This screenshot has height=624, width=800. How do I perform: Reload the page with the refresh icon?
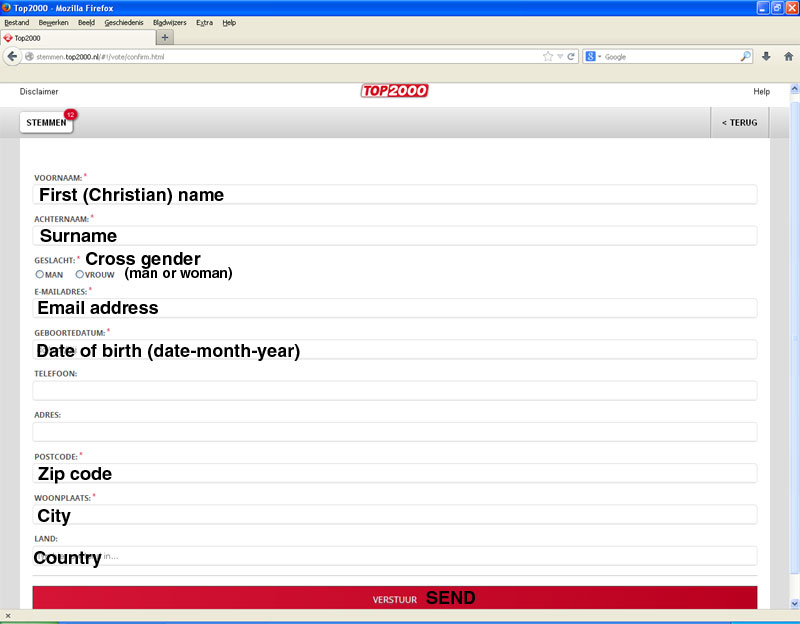click(571, 57)
